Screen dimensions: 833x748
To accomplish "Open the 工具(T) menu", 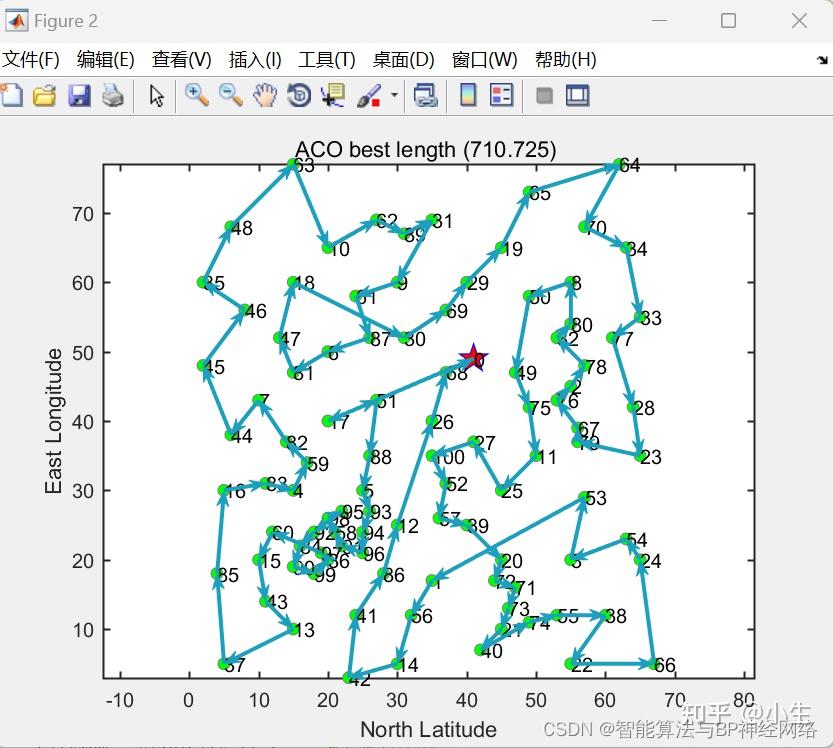I will click(324, 59).
